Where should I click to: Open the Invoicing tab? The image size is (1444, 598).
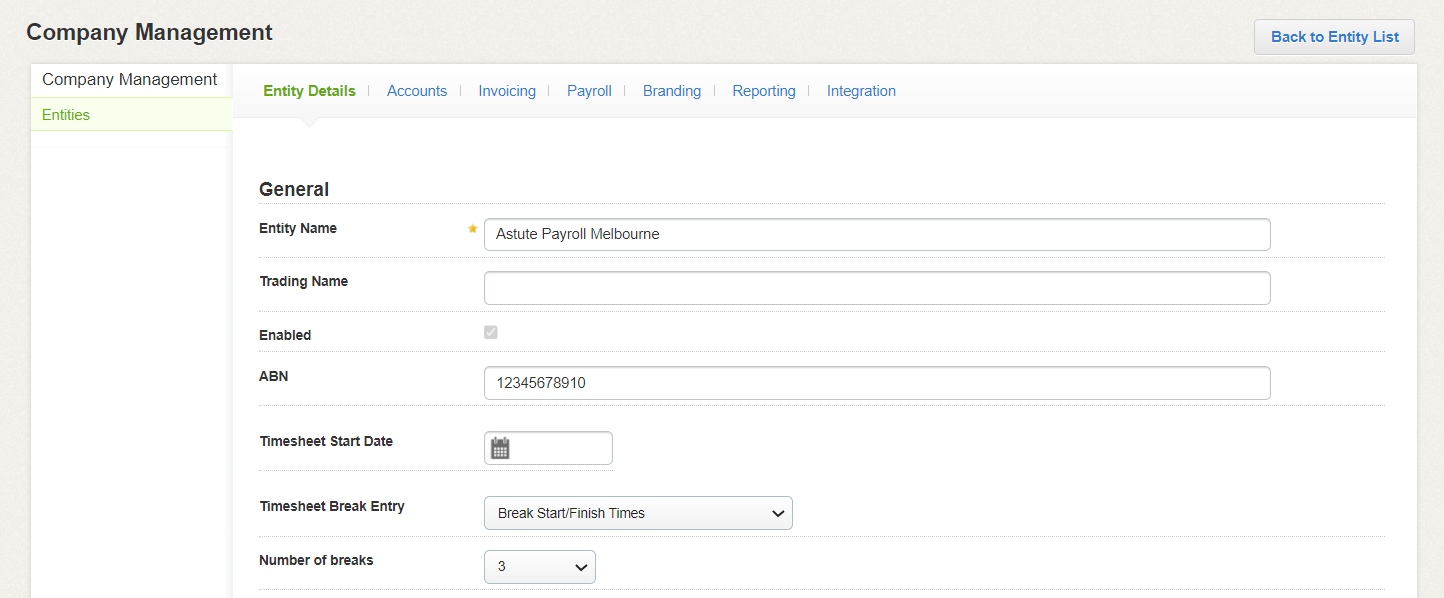click(507, 91)
